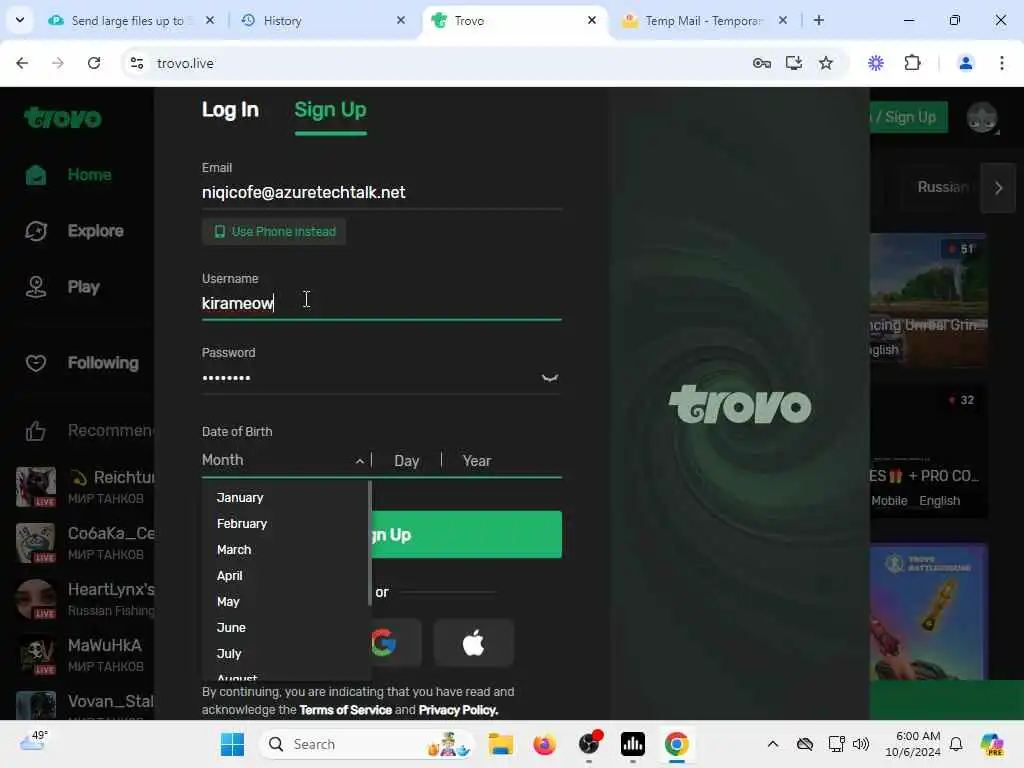
Task: Click the Email input field
Action: pyautogui.click(x=381, y=192)
